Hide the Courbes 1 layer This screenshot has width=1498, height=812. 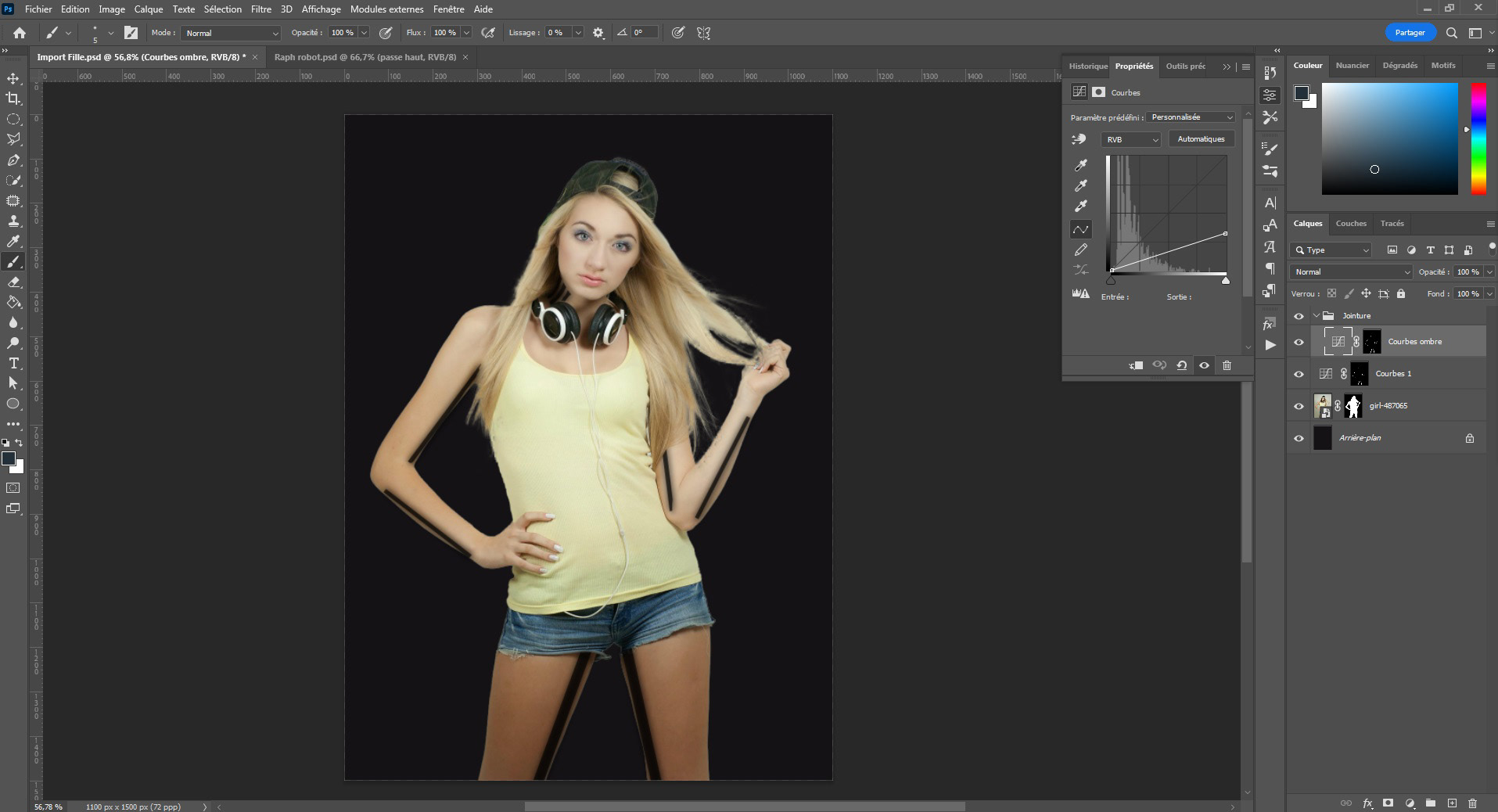(x=1299, y=374)
